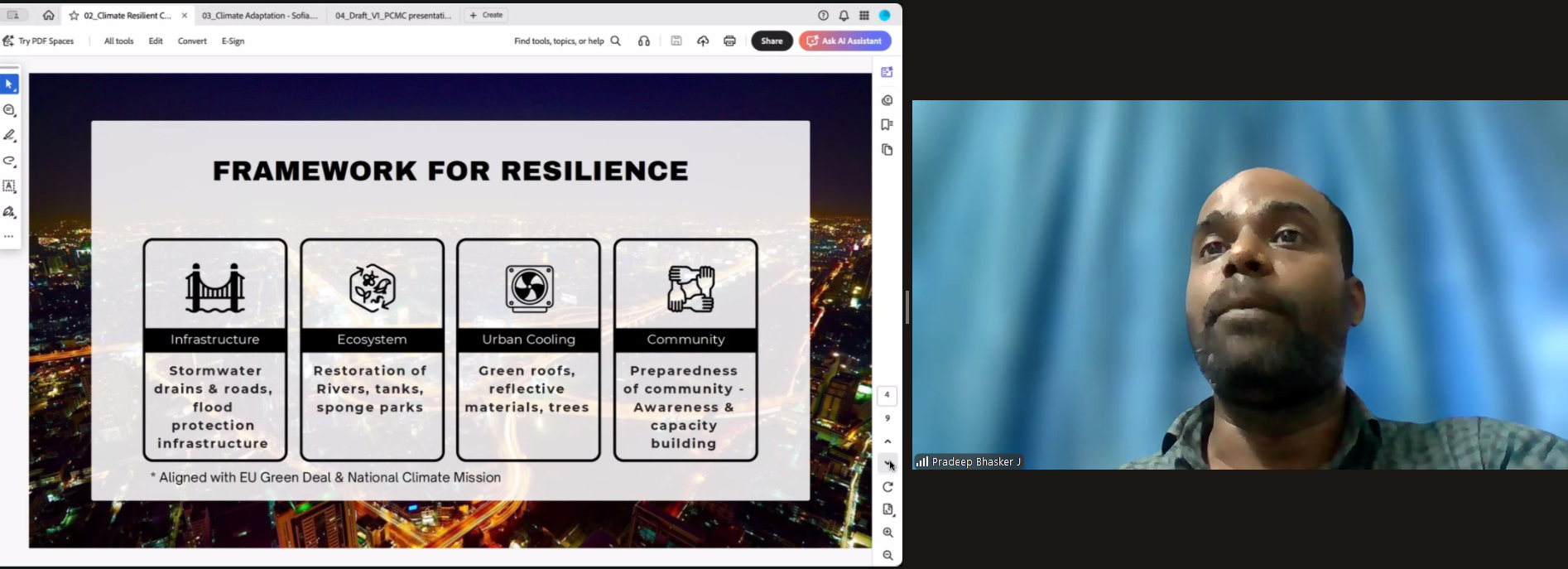Click the current page number box
This screenshot has width=1568, height=569.
pos(887,395)
